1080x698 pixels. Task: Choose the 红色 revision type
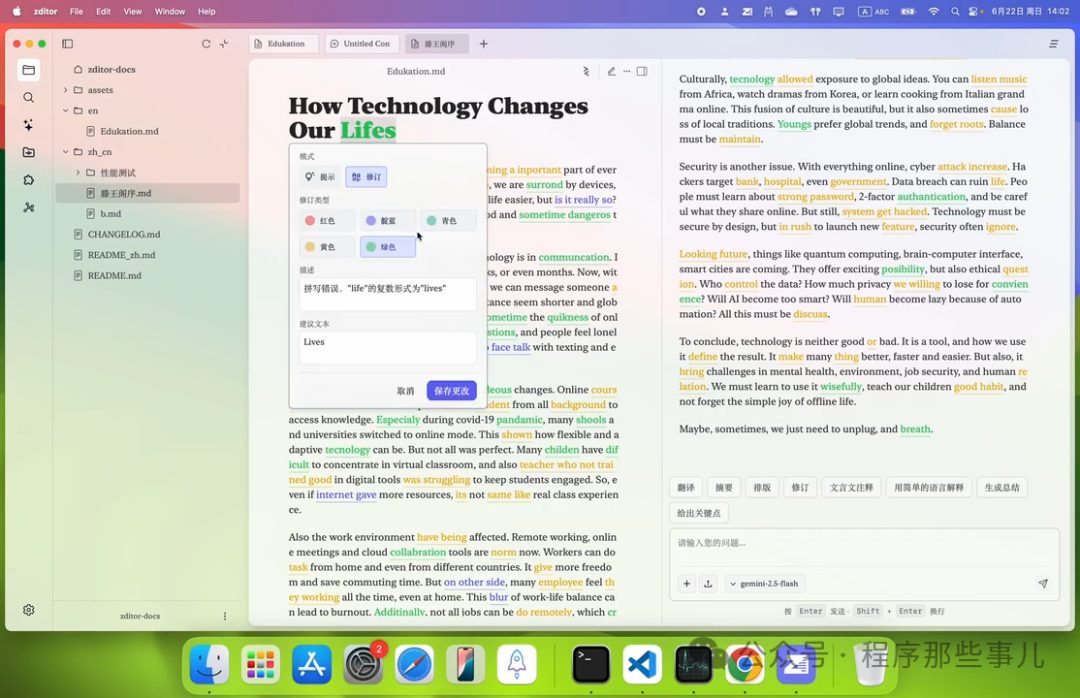(328, 220)
